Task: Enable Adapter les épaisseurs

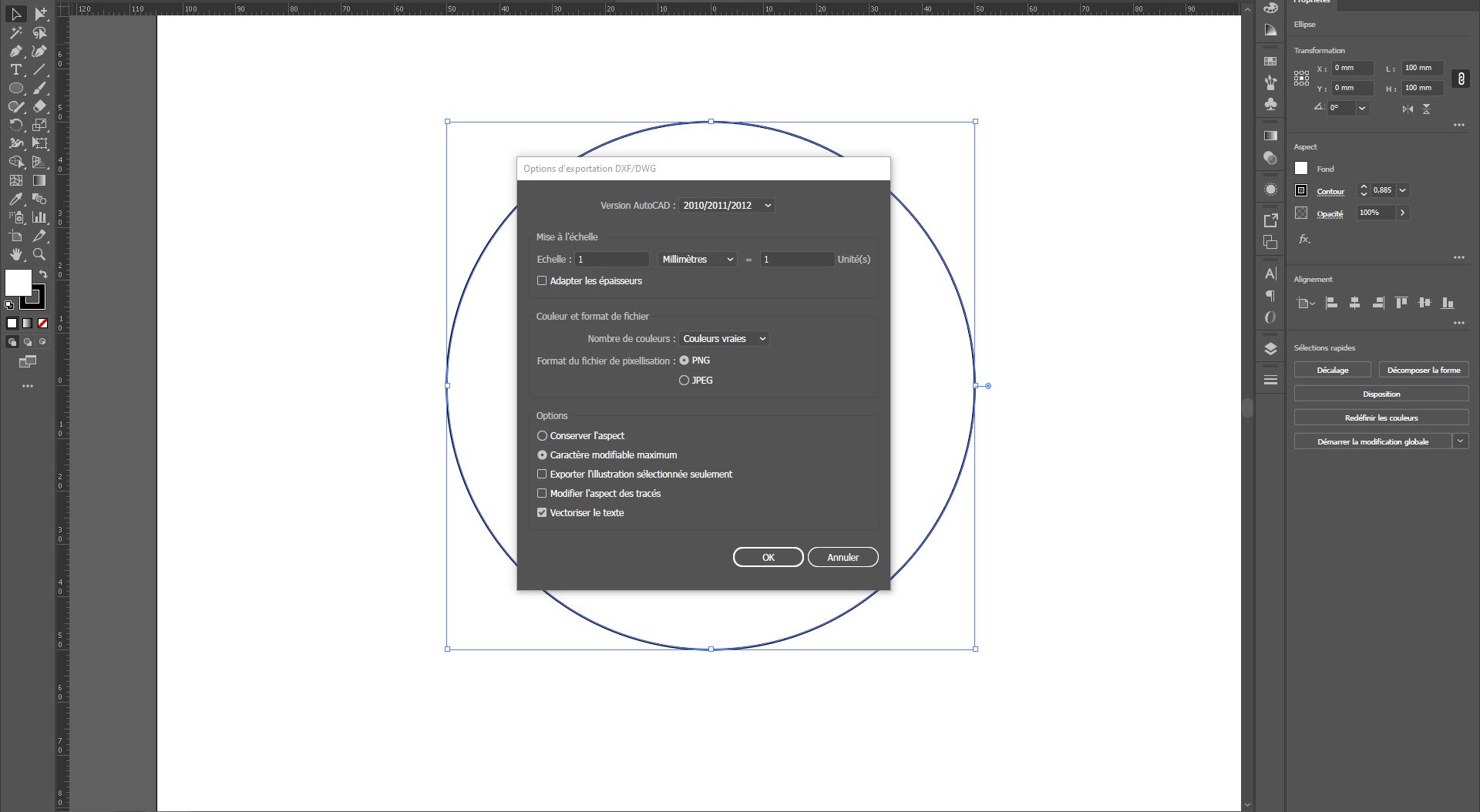Action: coord(542,280)
